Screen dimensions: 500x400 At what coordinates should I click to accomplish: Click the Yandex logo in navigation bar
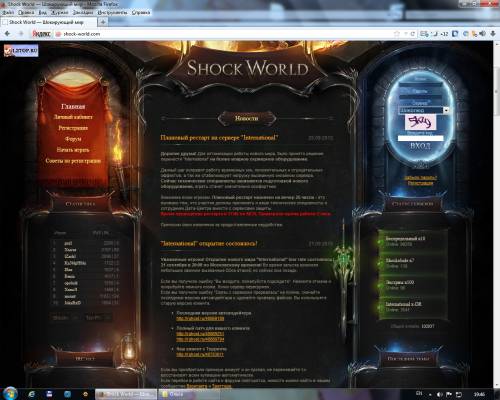tap(41, 34)
